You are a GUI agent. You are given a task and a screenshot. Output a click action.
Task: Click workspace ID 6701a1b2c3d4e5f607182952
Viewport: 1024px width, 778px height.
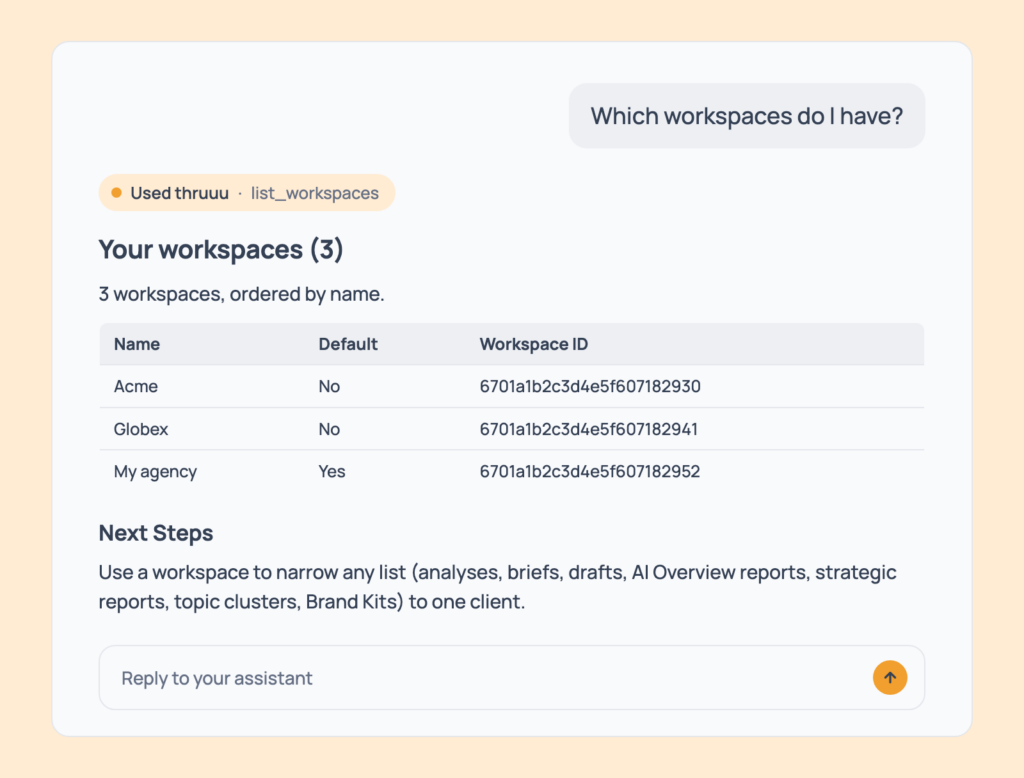pyautogui.click(x=590, y=472)
